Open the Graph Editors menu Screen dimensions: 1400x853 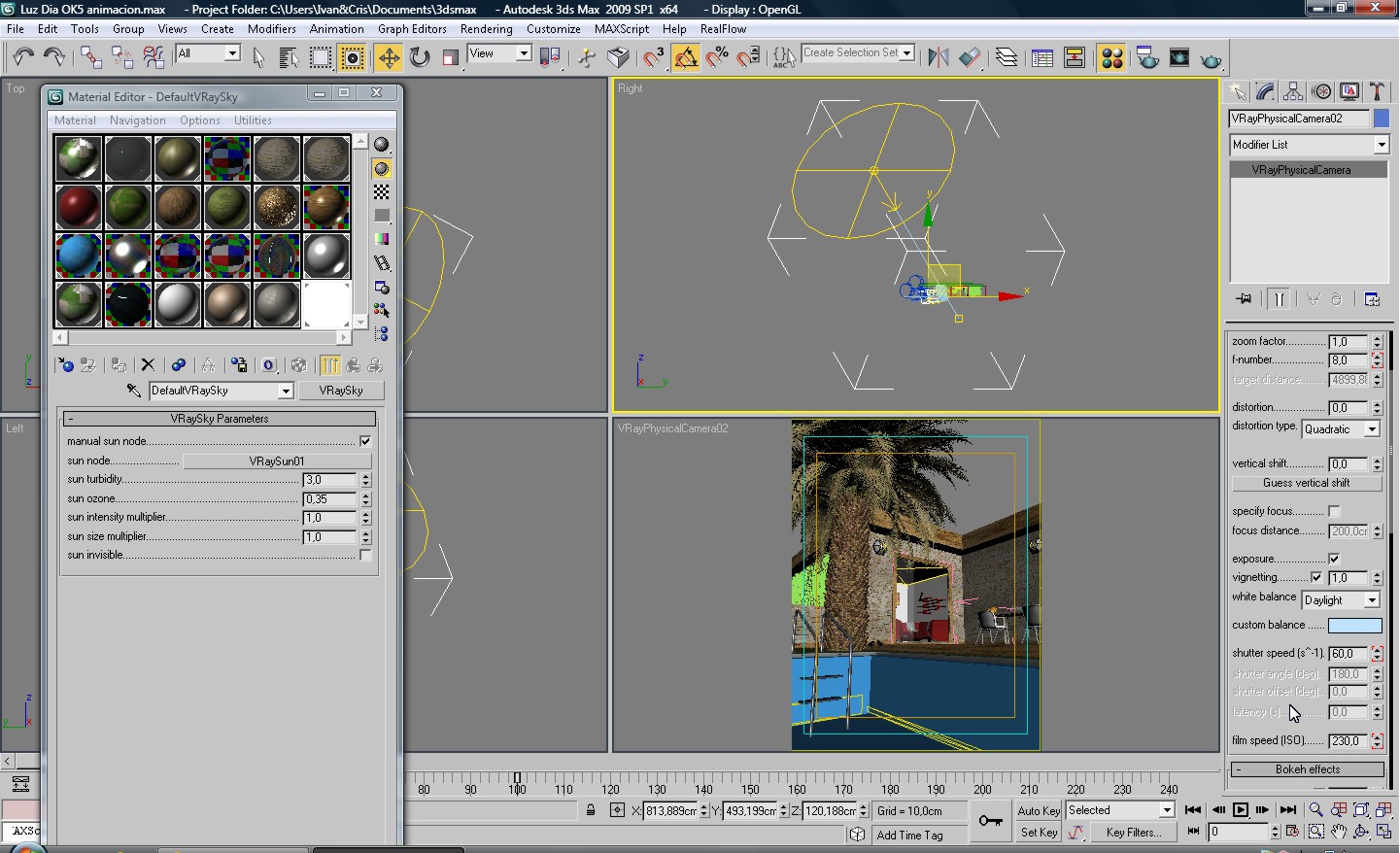coord(412,29)
